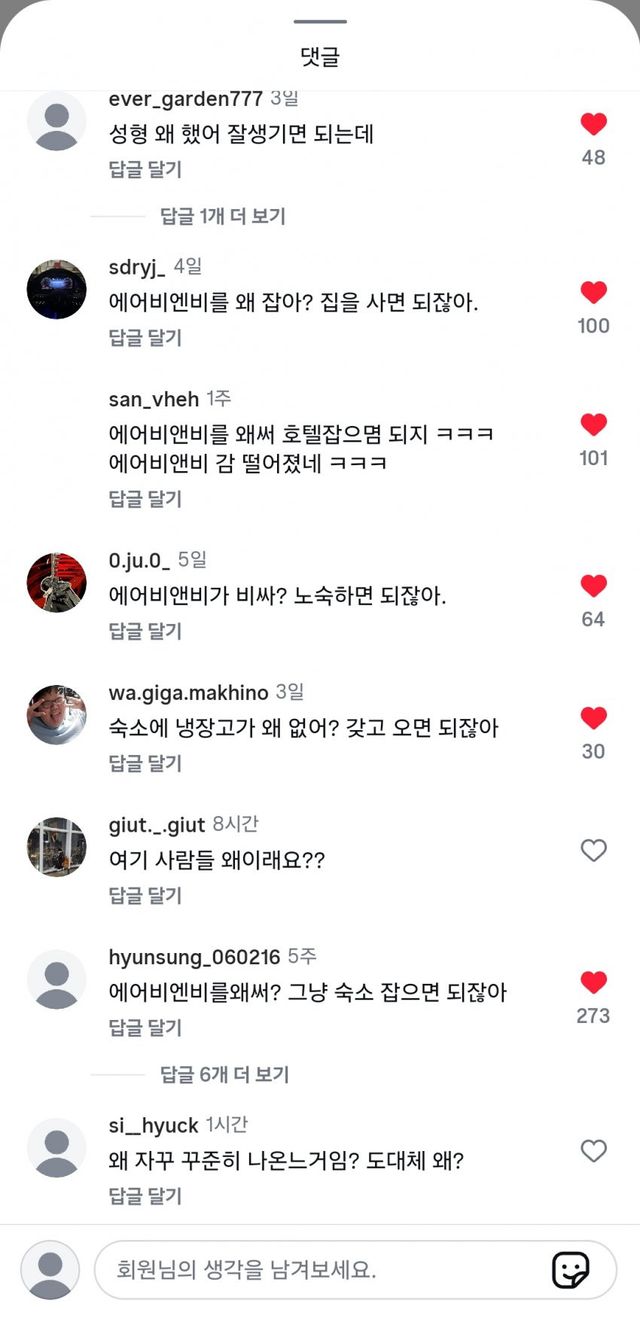Reply to sdryj_ via 답글 달기
640x1318 pixels.
tap(145, 337)
